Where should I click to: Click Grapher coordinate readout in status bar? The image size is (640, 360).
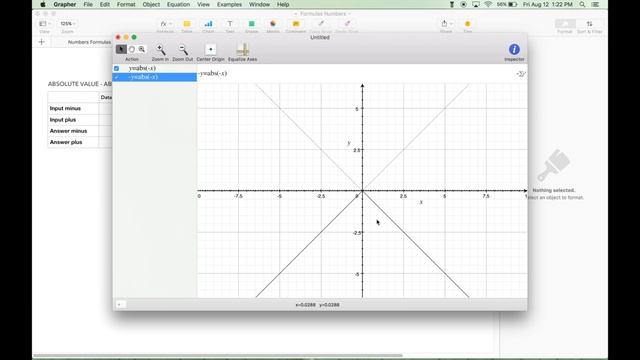coord(318,305)
